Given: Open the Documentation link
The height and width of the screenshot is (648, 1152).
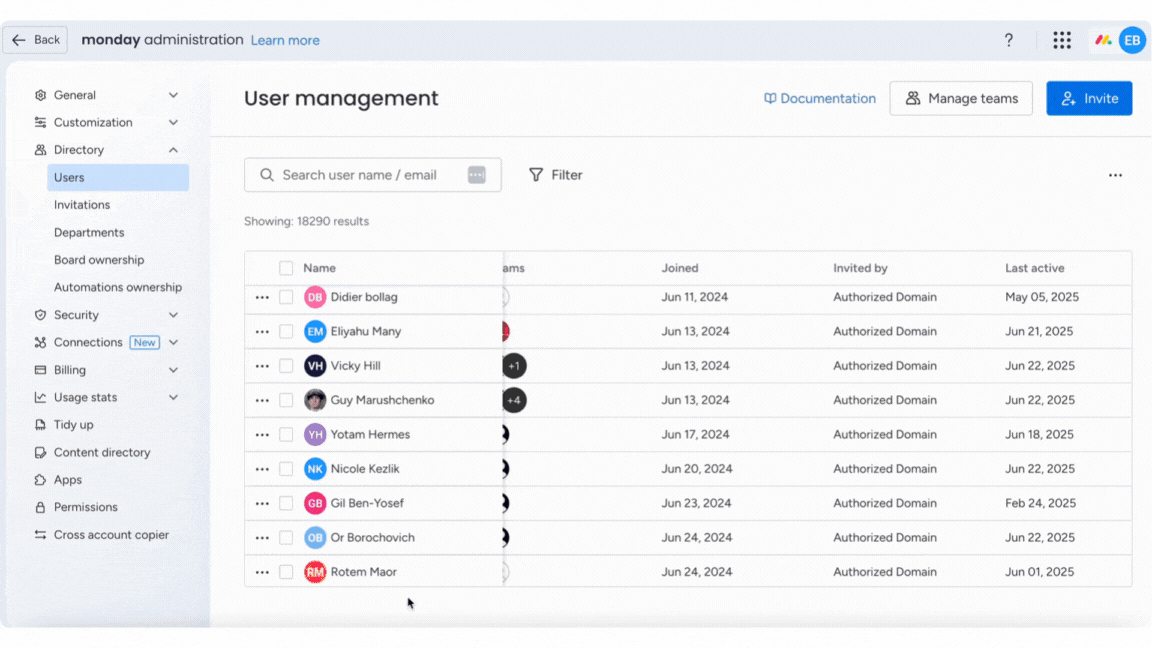Looking at the screenshot, I should tap(820, 98).
